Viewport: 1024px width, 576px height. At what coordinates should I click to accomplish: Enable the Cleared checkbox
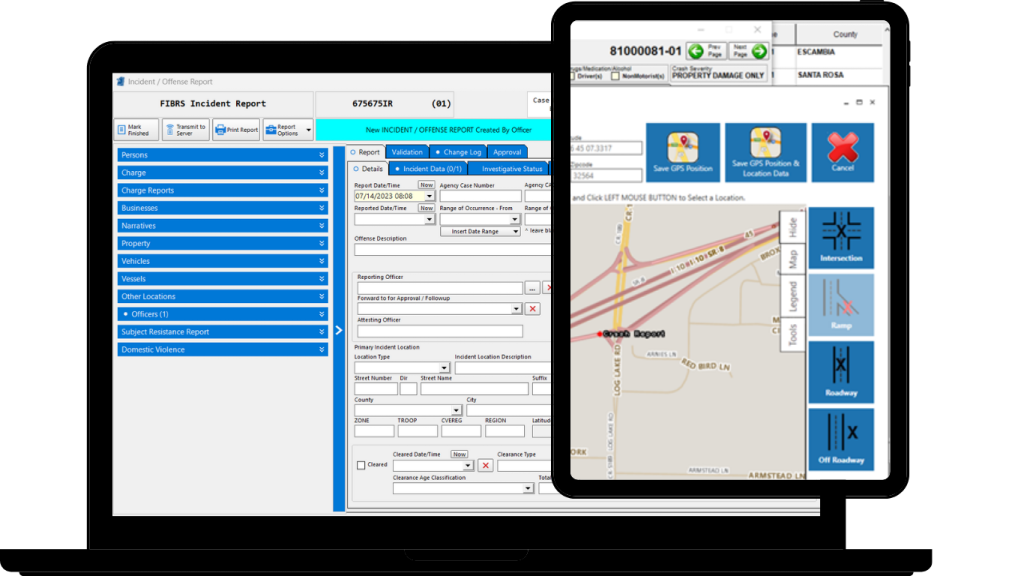(x=361, y=464)
